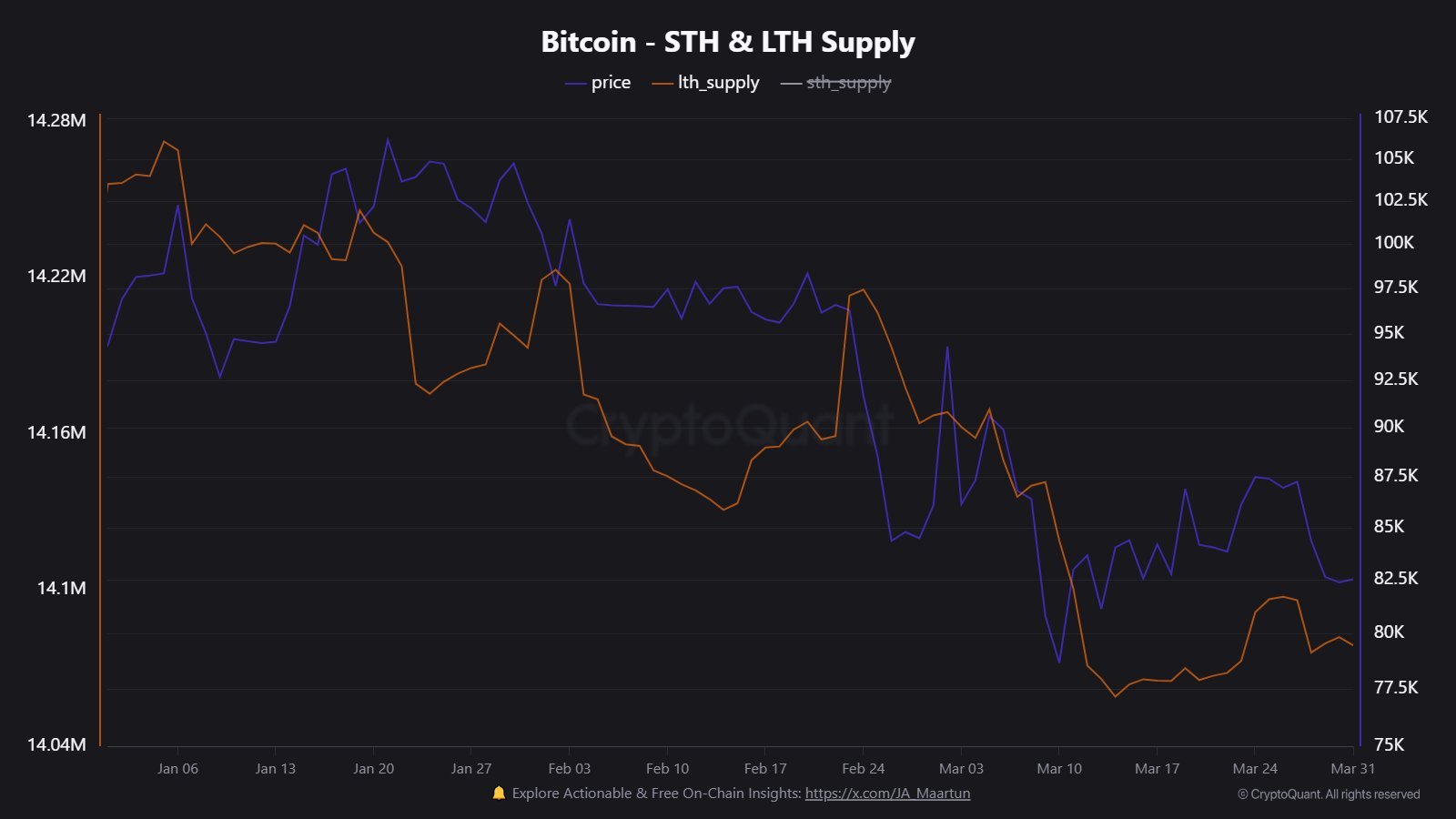Toggle the price series legend label
This screenshot has width=1456, height=819.
611,83
